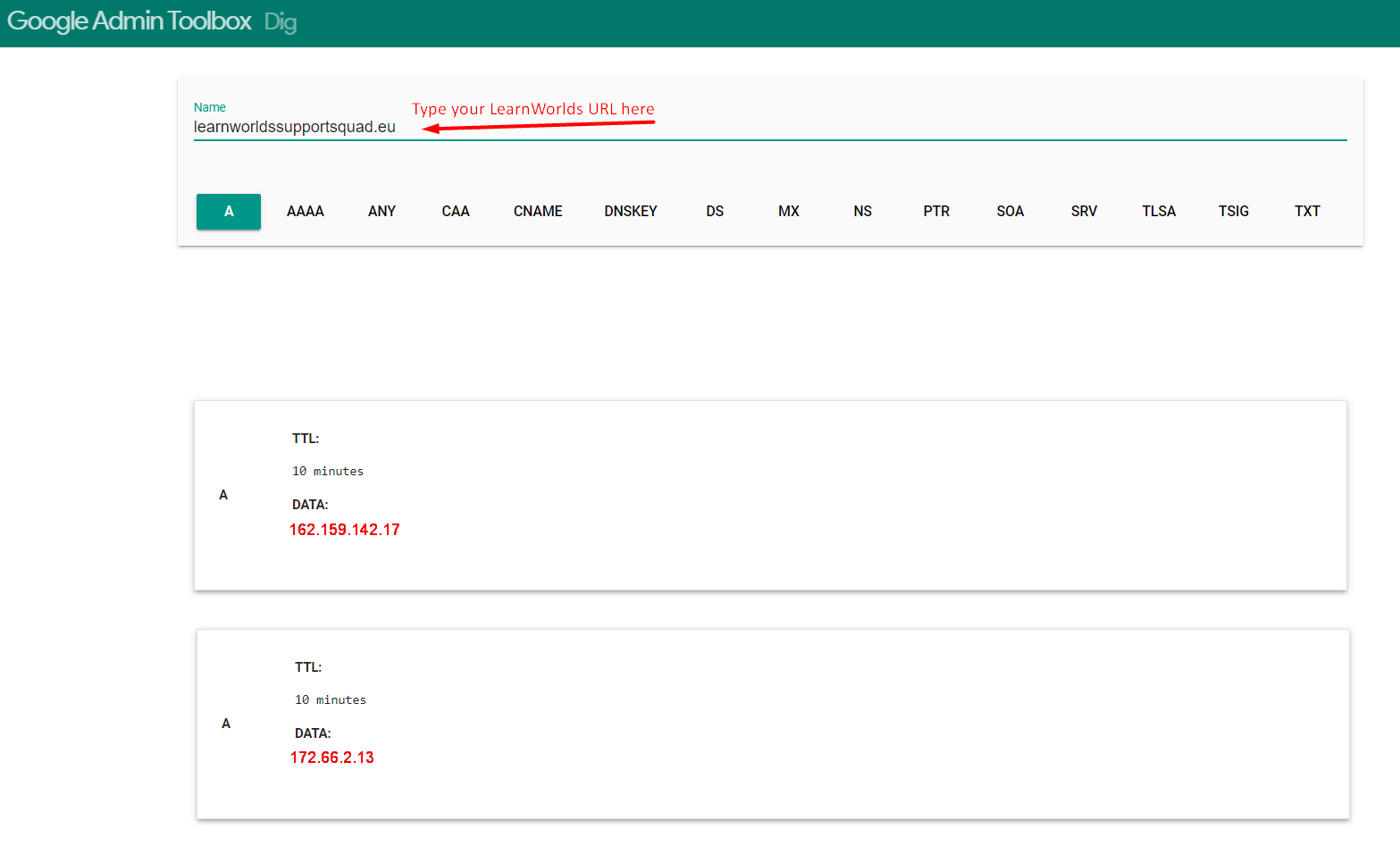Screen dimensions: 1400x846
Task: Click the Dig title in header
Action: tap(281, 22)
